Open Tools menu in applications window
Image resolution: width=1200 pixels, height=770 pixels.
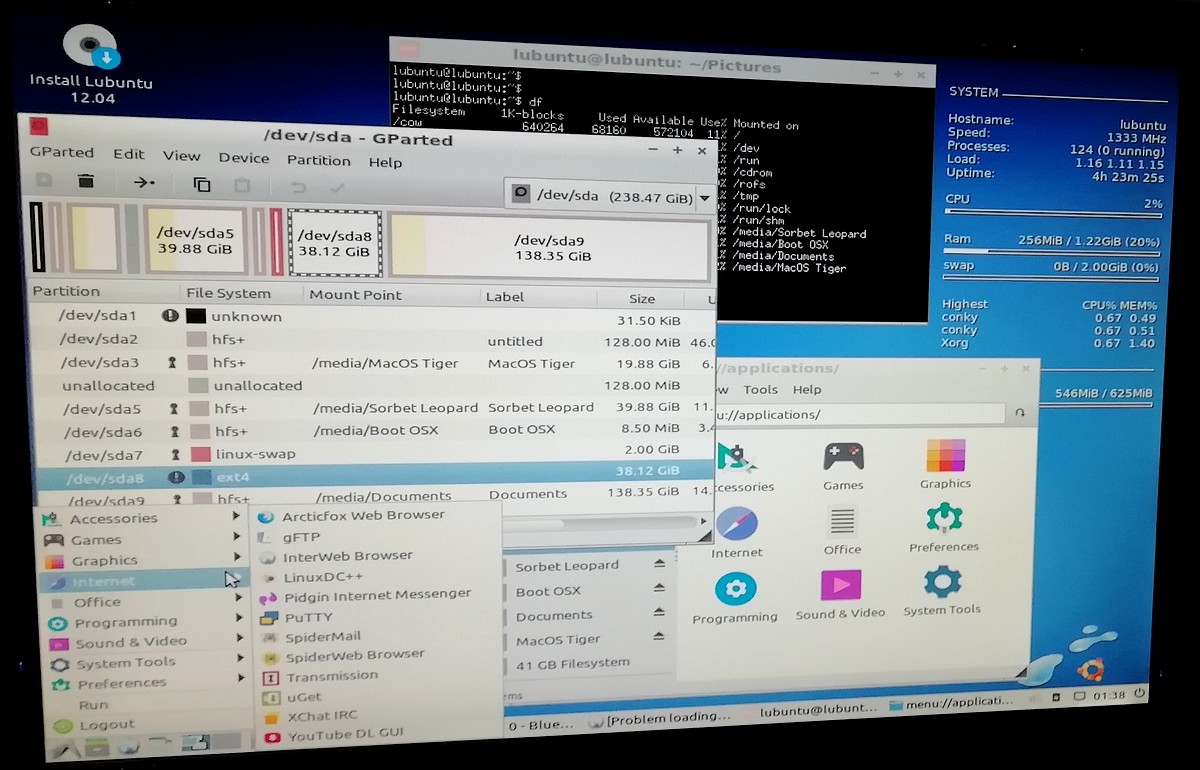760,390
